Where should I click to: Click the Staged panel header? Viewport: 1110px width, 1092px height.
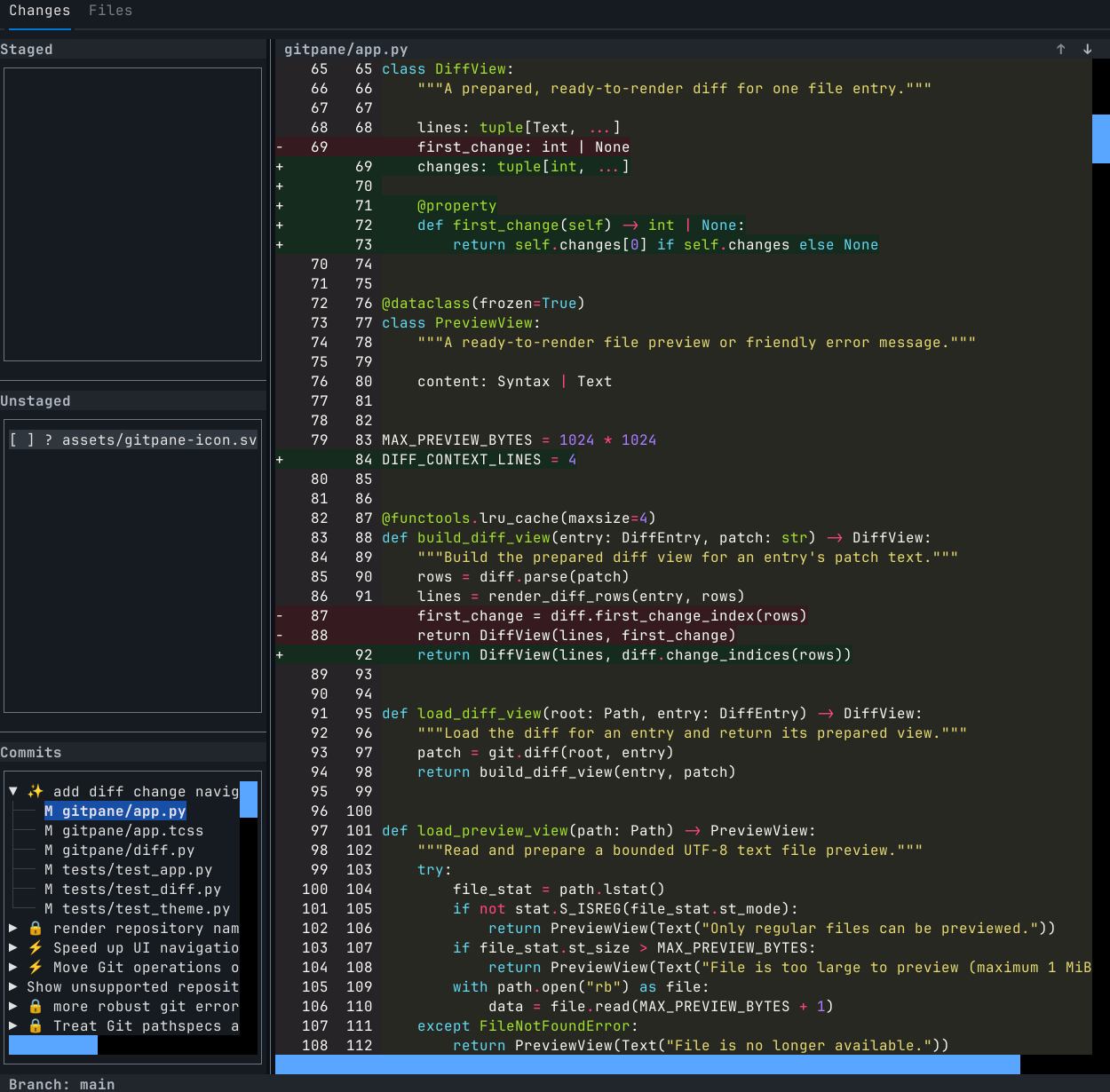pos(133,50)
